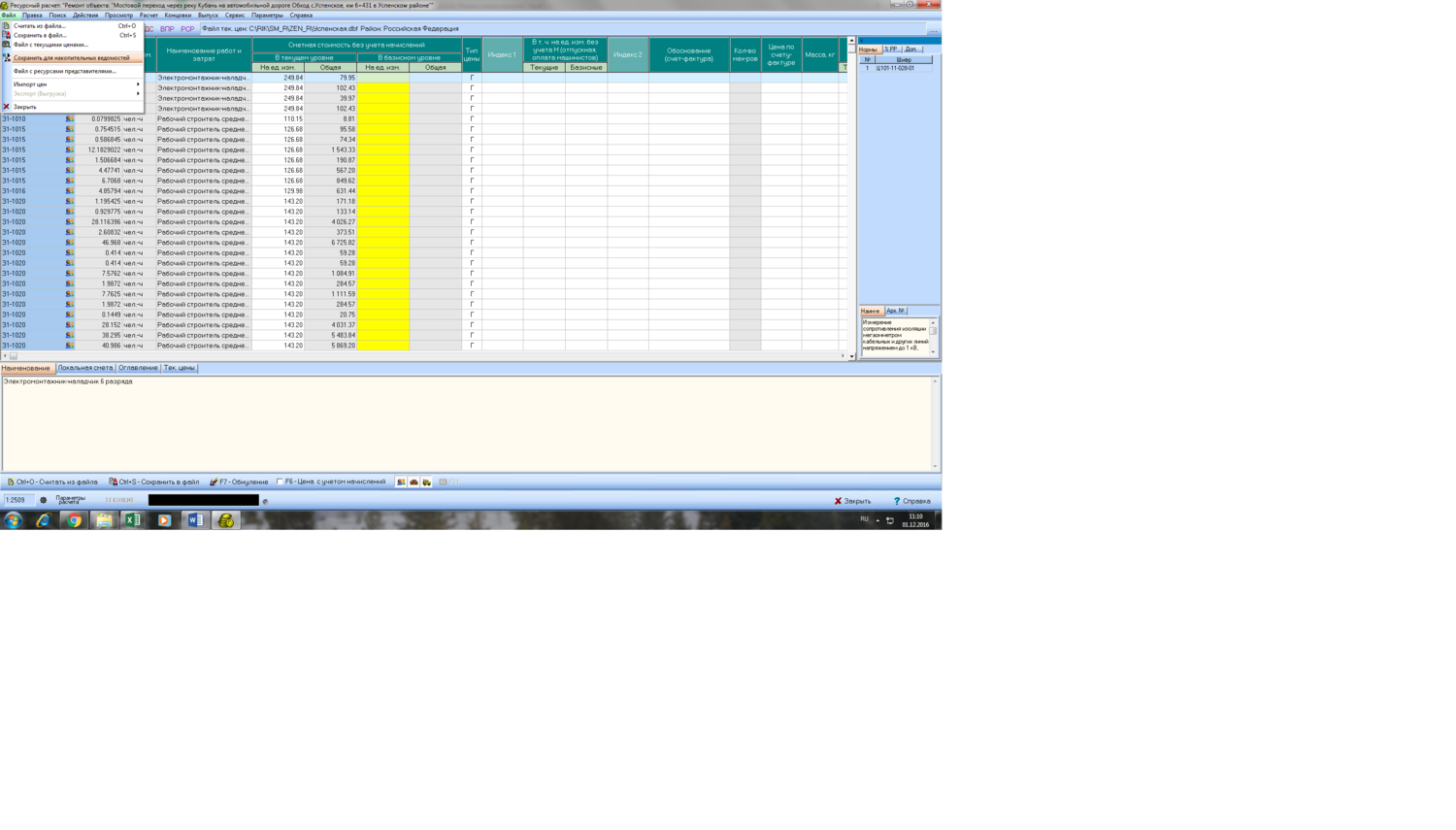The height and width of the screenshot is (830, 1456).
Task: Open the Сервис menu
Action: tap(235, 16)
